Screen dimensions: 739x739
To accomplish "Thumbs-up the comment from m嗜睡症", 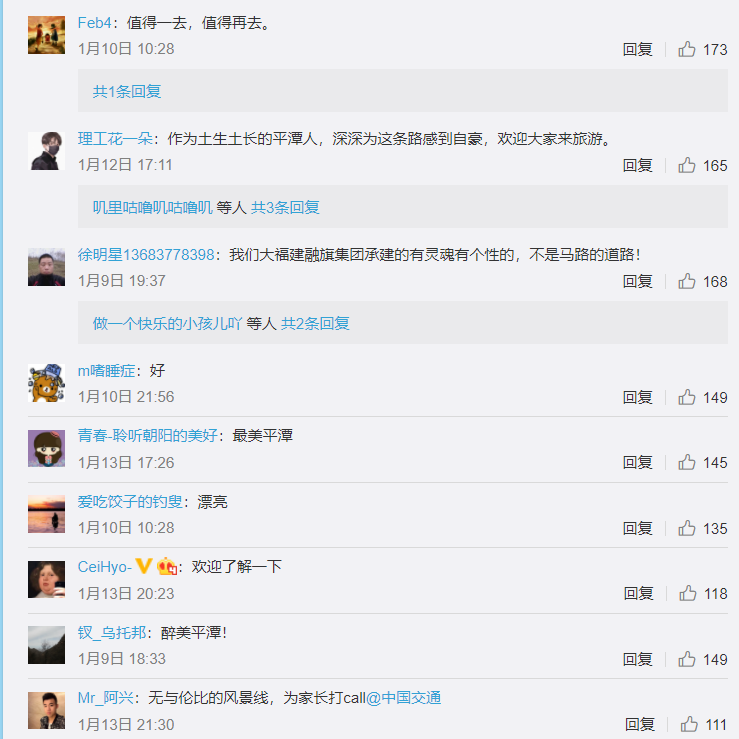I will (x=687, y=397).
